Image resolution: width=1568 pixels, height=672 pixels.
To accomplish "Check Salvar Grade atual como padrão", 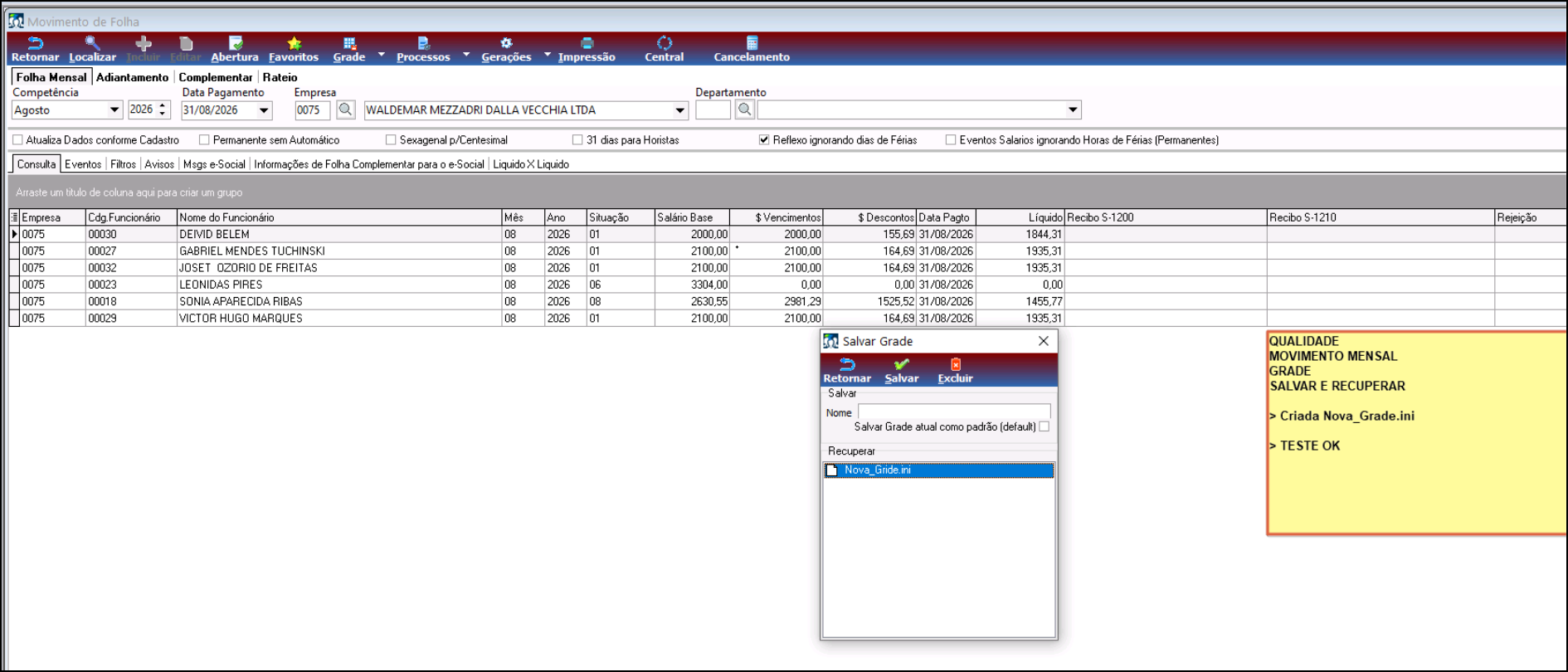I will (x=1045, y=426).
